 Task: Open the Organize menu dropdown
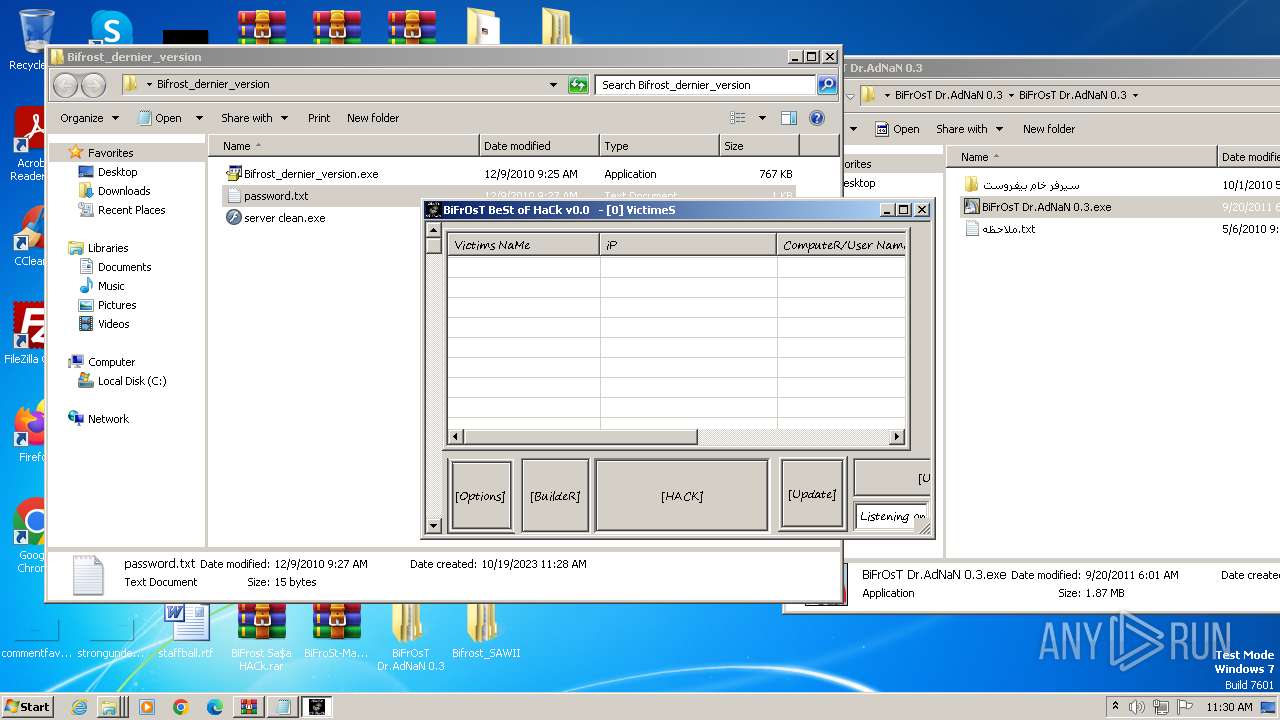coord(89,118)
